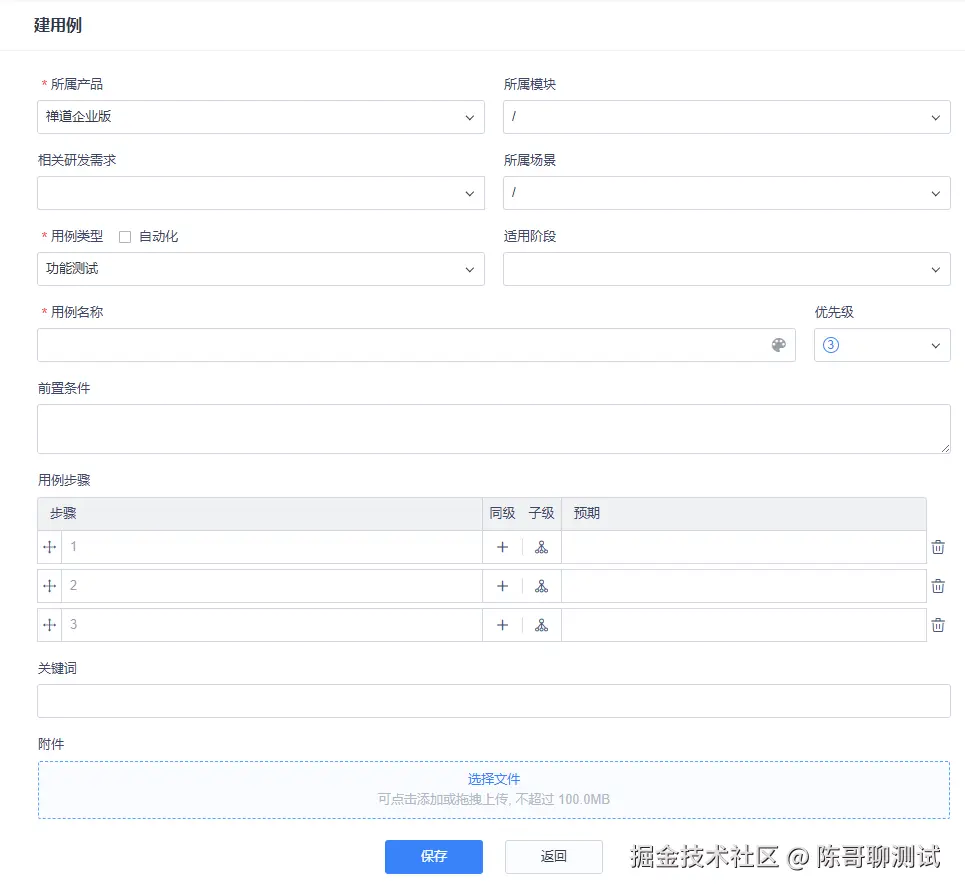This screenshot has width=965, height=895.
Task: Add a child step under step 1
Action: (x=541, y=547)
